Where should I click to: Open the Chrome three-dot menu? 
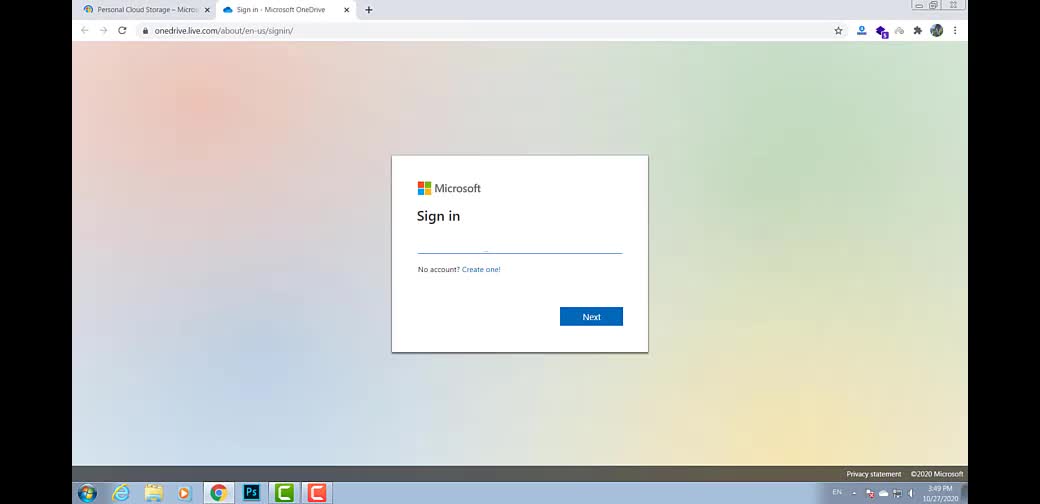point(955,31)
